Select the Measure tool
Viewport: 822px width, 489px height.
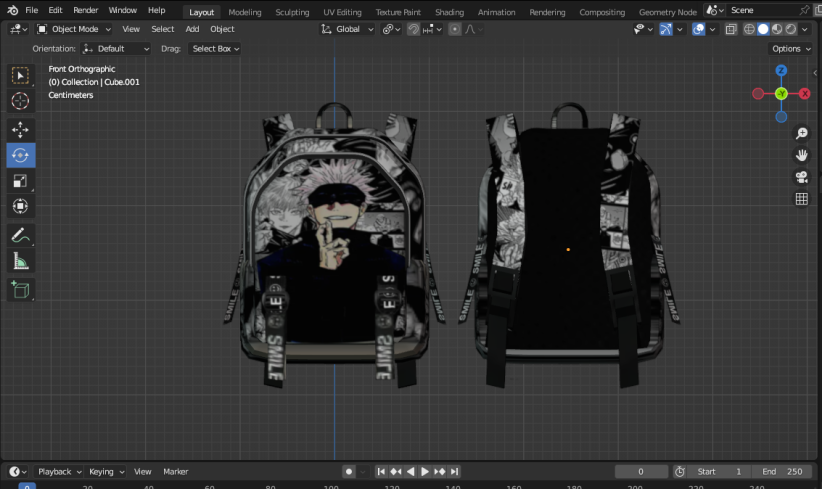(x=20, y=260)
